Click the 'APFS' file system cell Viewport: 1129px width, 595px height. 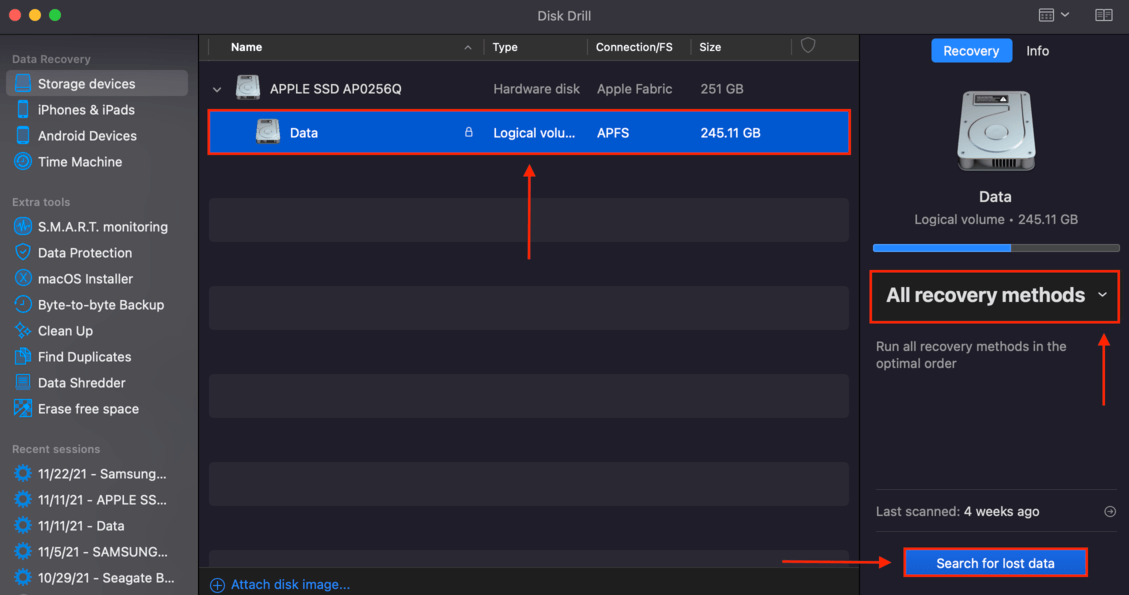click(x=613, y=133)
